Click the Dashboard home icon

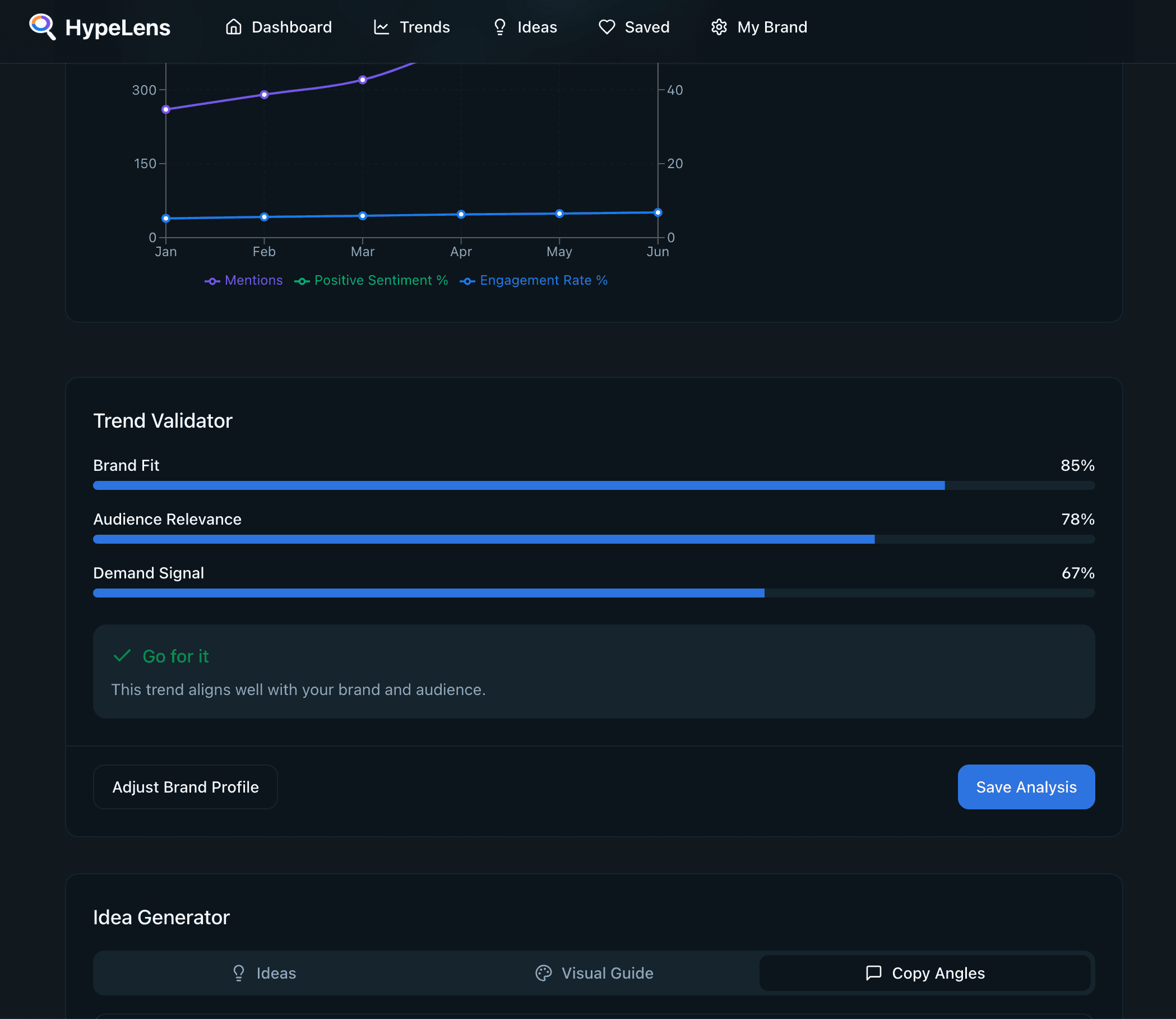click(234, 27)
